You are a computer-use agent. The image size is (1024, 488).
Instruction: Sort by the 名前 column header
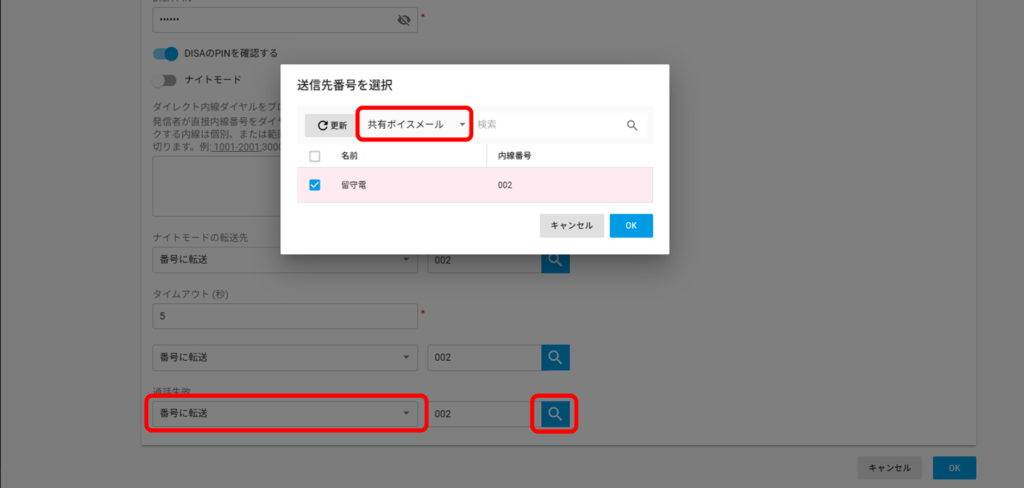[x=349, y=156]
